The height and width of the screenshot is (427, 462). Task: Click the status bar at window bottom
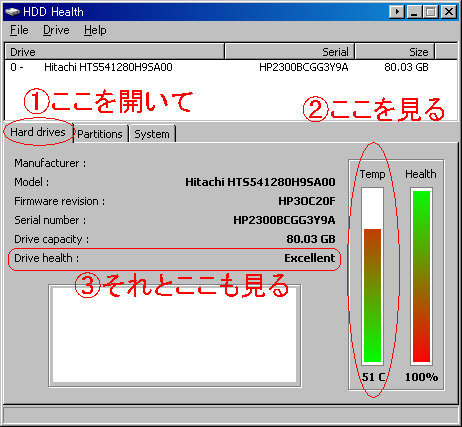(231, 415)
